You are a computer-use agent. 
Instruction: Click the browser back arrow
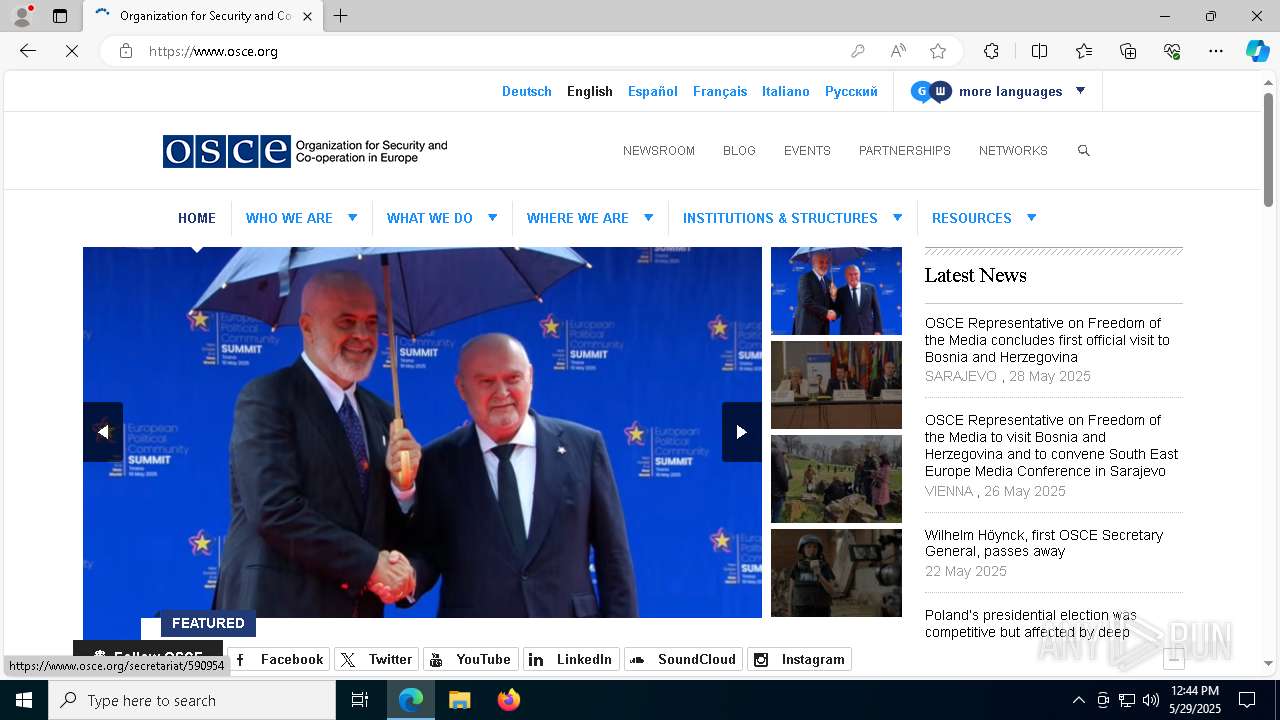click(x=28, y=51)
